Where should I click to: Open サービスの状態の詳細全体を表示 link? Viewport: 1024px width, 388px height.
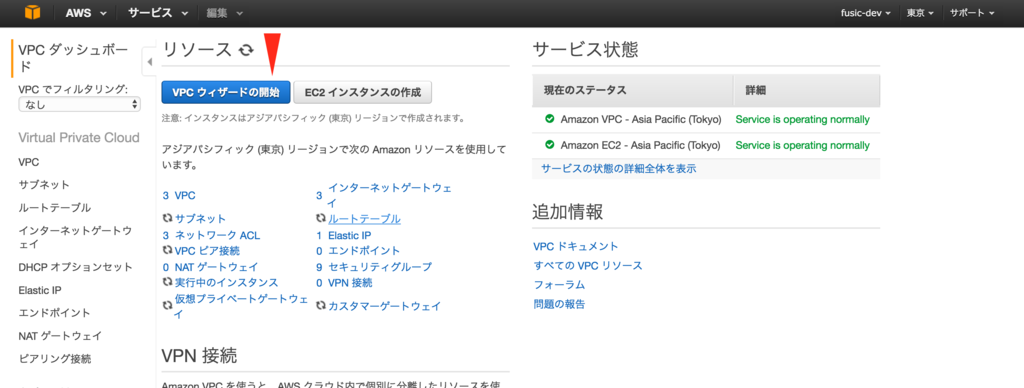coord(618,168)
